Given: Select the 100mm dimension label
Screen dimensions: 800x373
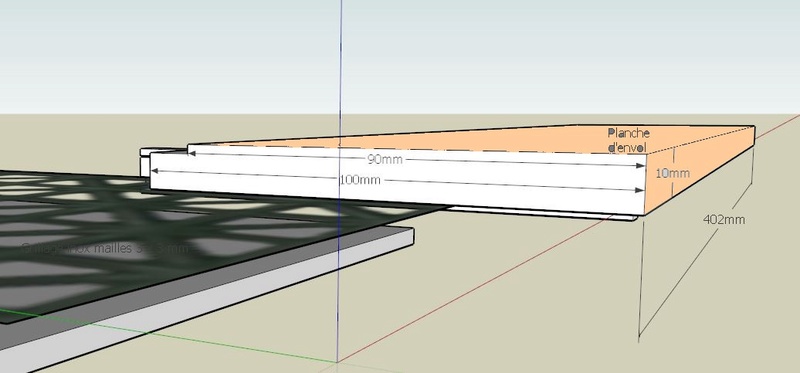Looking at the screenshot, I should 360,180.
